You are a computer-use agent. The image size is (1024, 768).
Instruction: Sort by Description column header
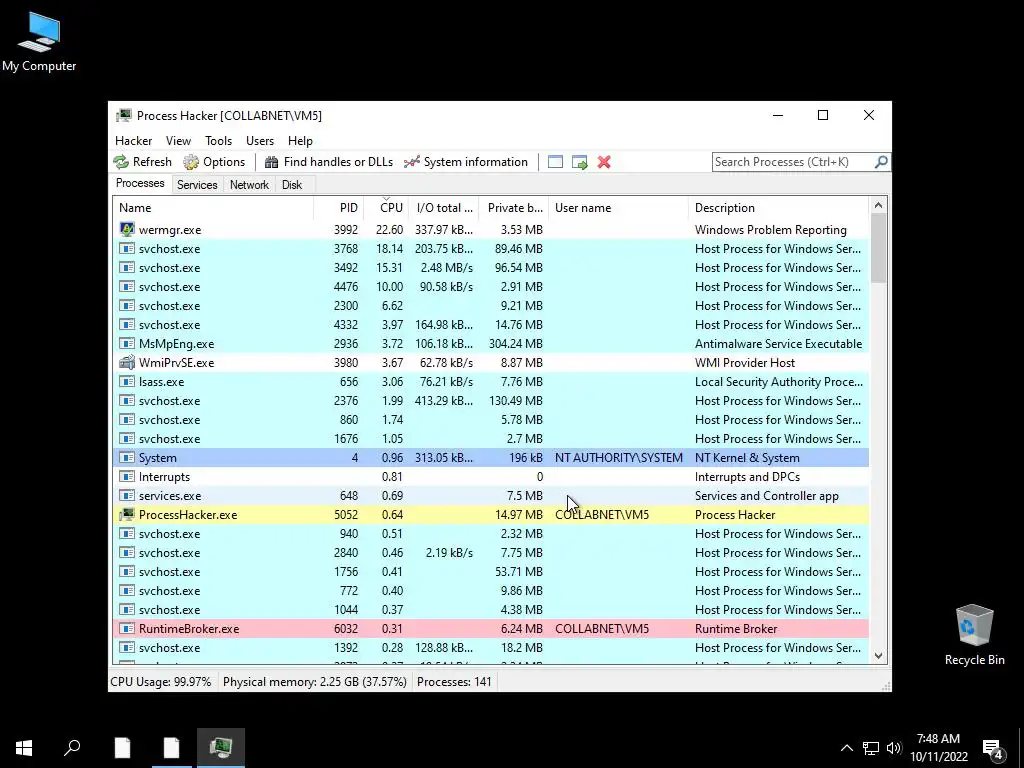click(x=778, y=208)
